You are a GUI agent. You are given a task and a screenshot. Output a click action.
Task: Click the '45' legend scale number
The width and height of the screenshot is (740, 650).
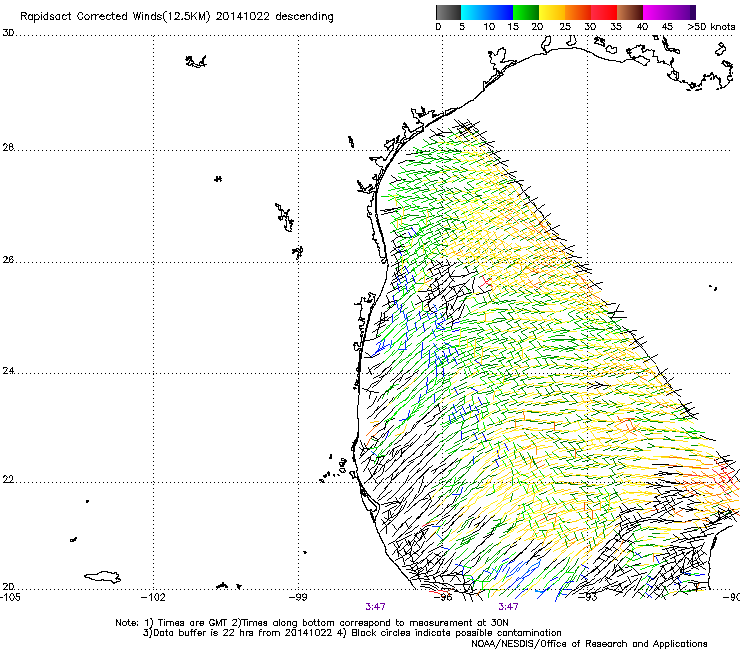[667, 27]
